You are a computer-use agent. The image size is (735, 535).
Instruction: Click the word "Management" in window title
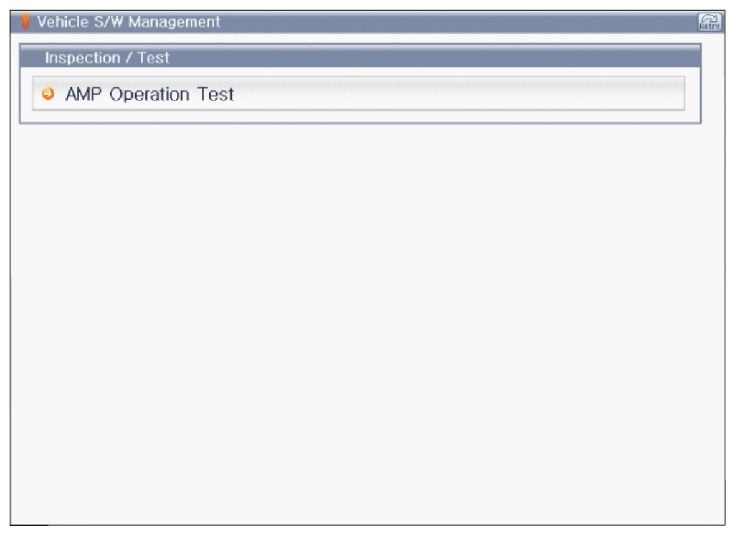(174, 22)
